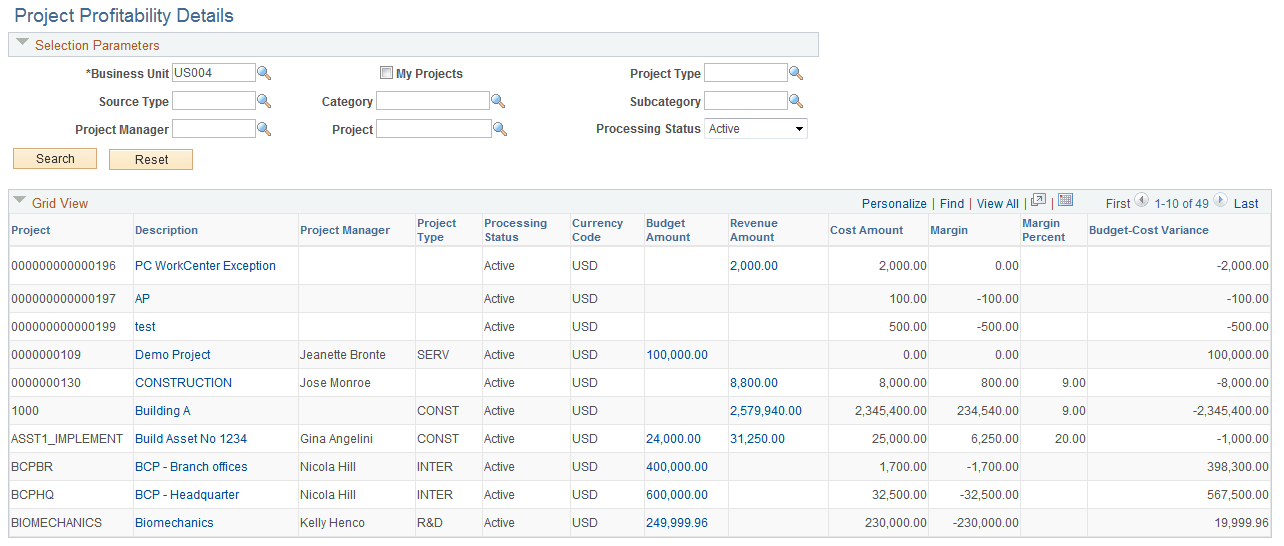The height and width of the screenshot is (546, 1284).
Task: Open the Build Asset No 1234 link
Action: 191,439
